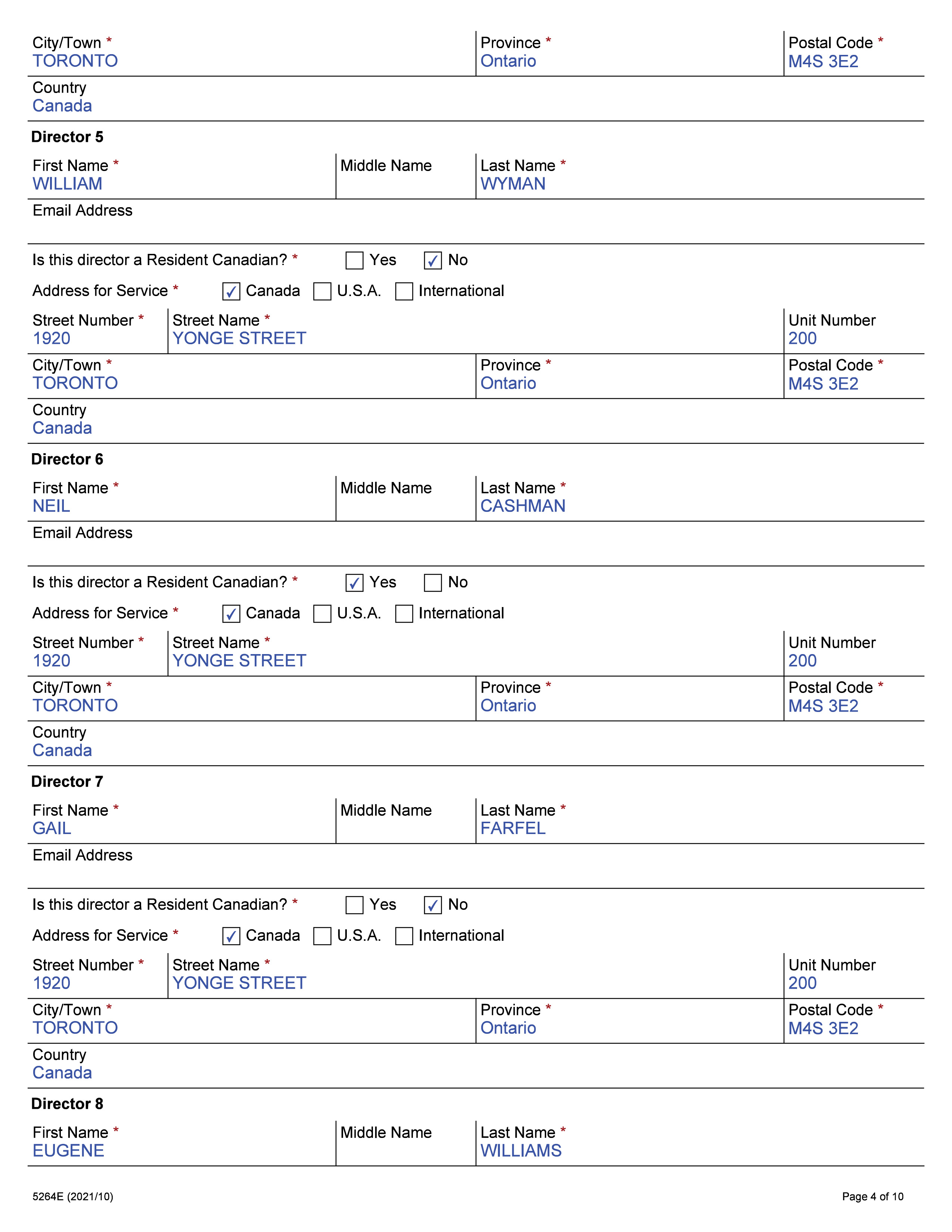Check U.S.A. address for Director 6
This screenshot has height=1232, width=952.
[x=322, y=614]
